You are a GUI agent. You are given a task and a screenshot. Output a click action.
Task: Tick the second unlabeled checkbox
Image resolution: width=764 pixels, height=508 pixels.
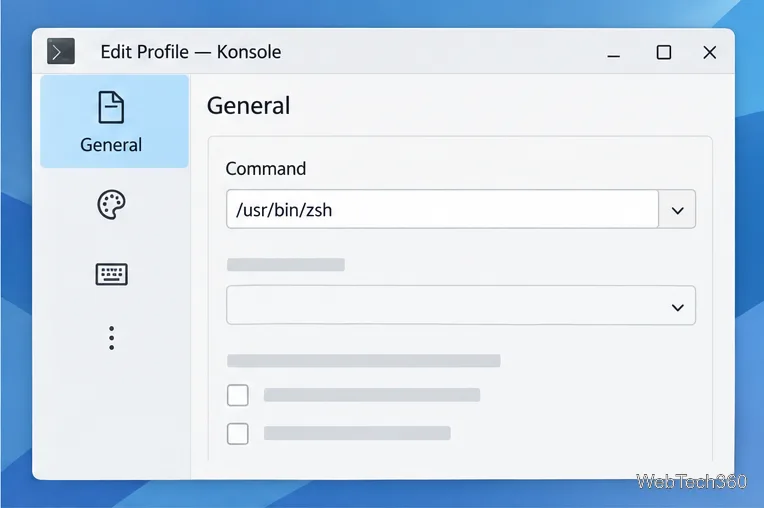point(238,433)
